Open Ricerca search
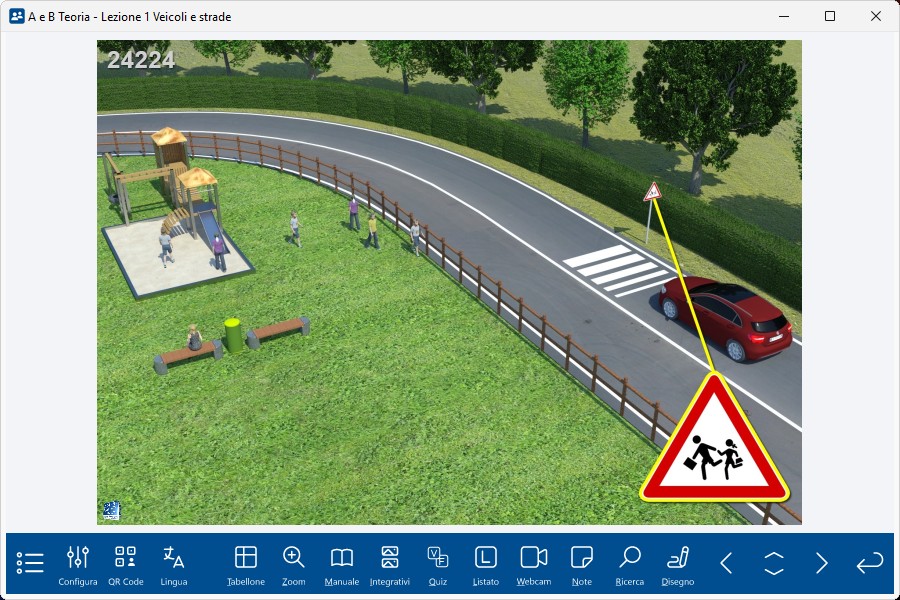Viewport: 900px width, 600px height. point(630,564)
